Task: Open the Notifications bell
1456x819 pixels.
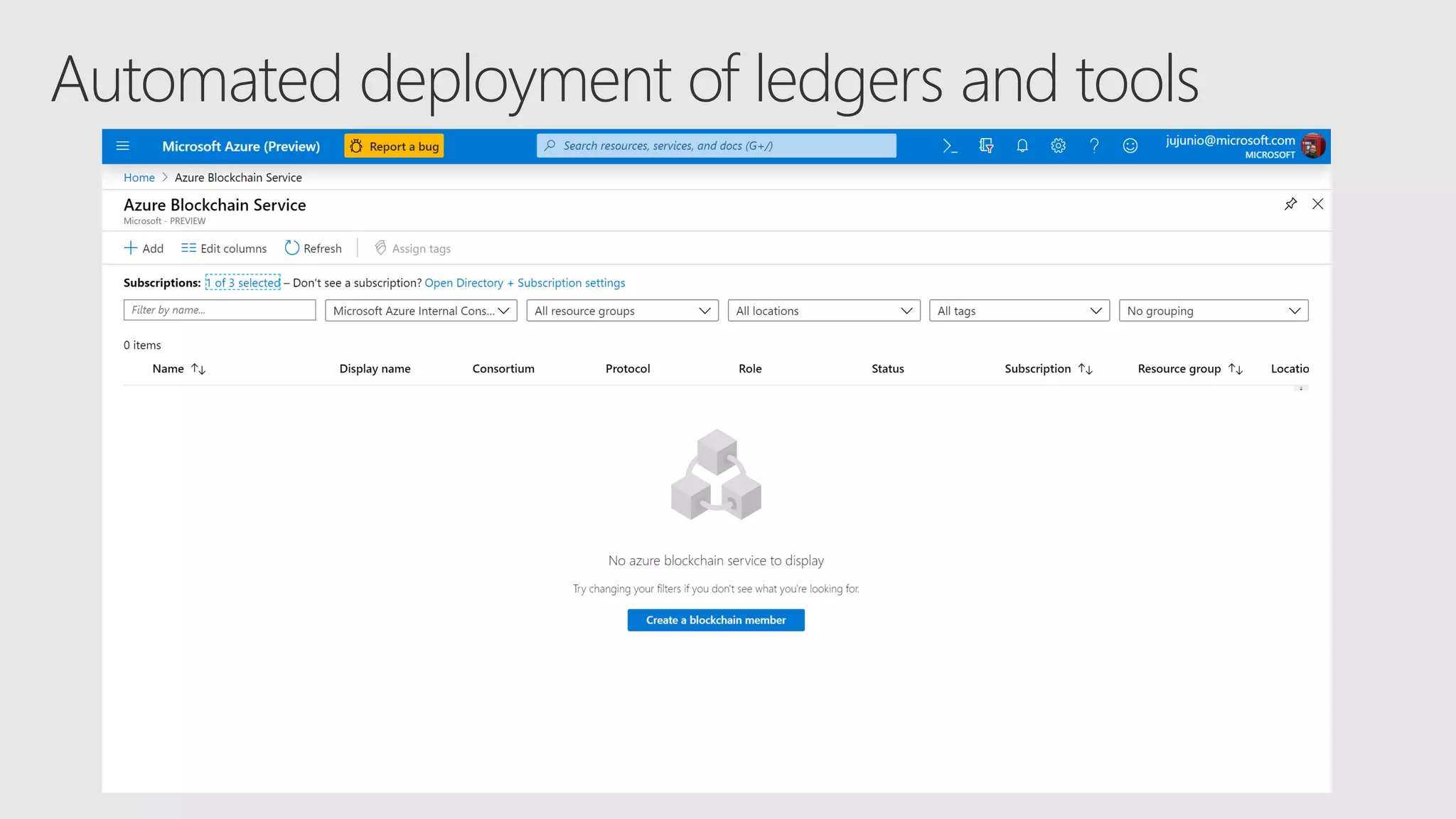Action: 1022,146
